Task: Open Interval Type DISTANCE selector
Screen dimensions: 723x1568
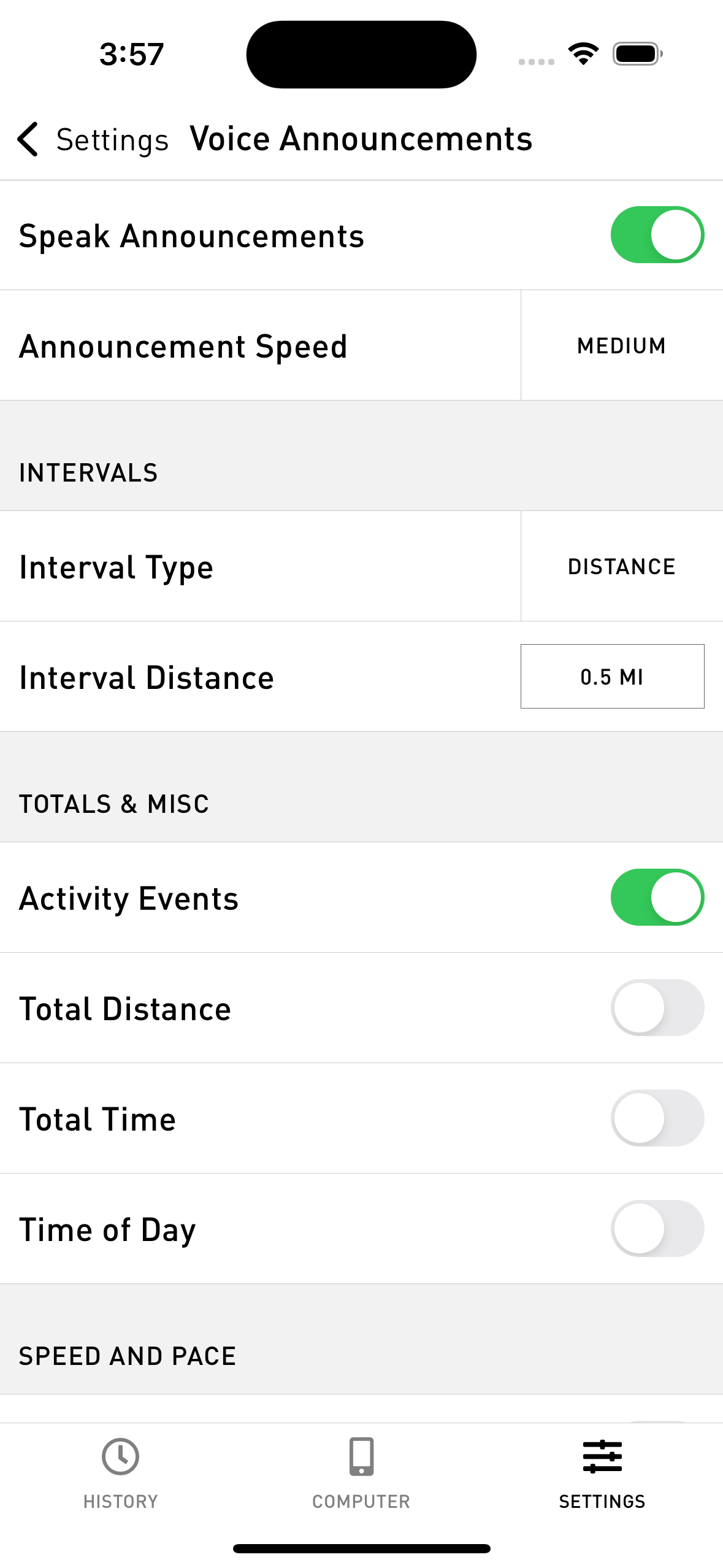Action: [x=621, y=567]
